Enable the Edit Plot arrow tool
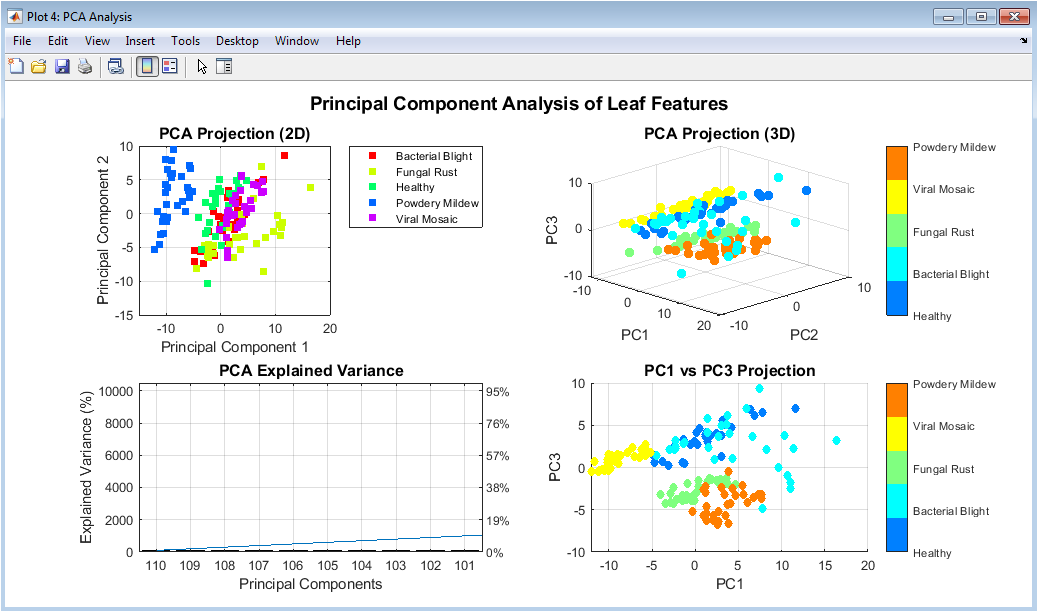 pyautogui.click(x=201, y=67)
